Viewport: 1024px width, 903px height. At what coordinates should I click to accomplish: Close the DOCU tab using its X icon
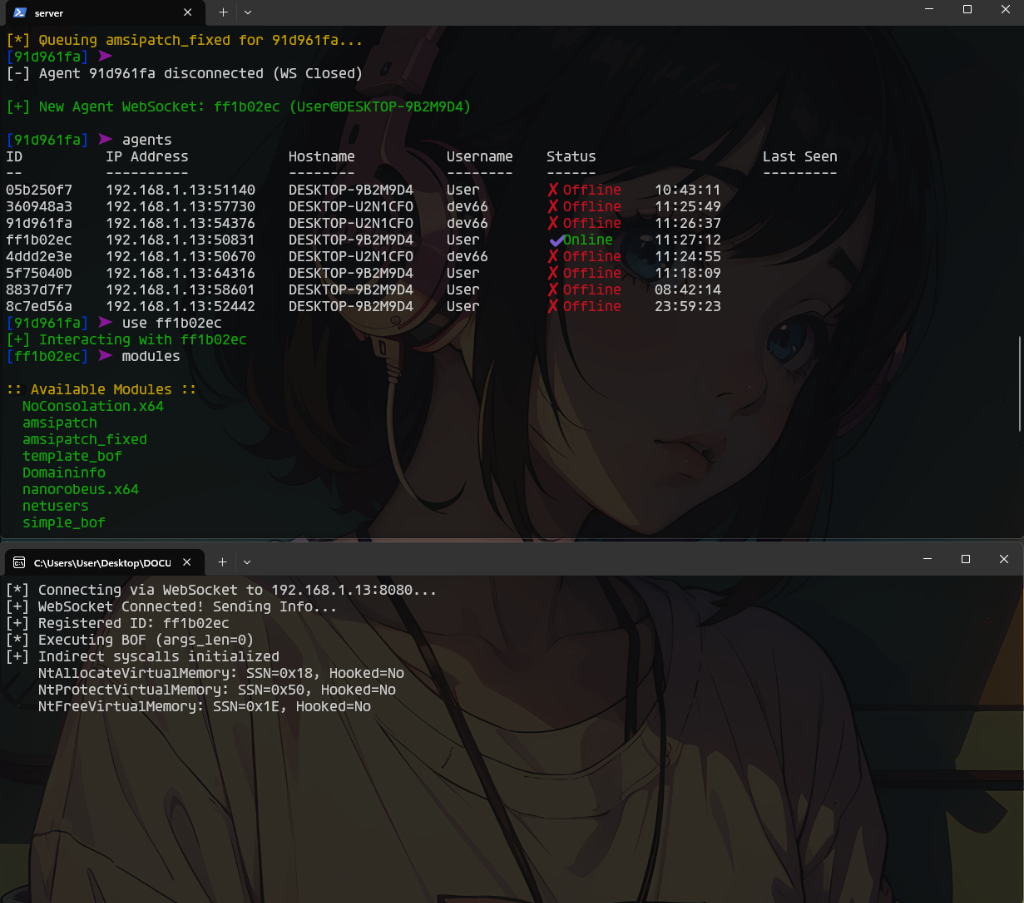coord(186,562)
